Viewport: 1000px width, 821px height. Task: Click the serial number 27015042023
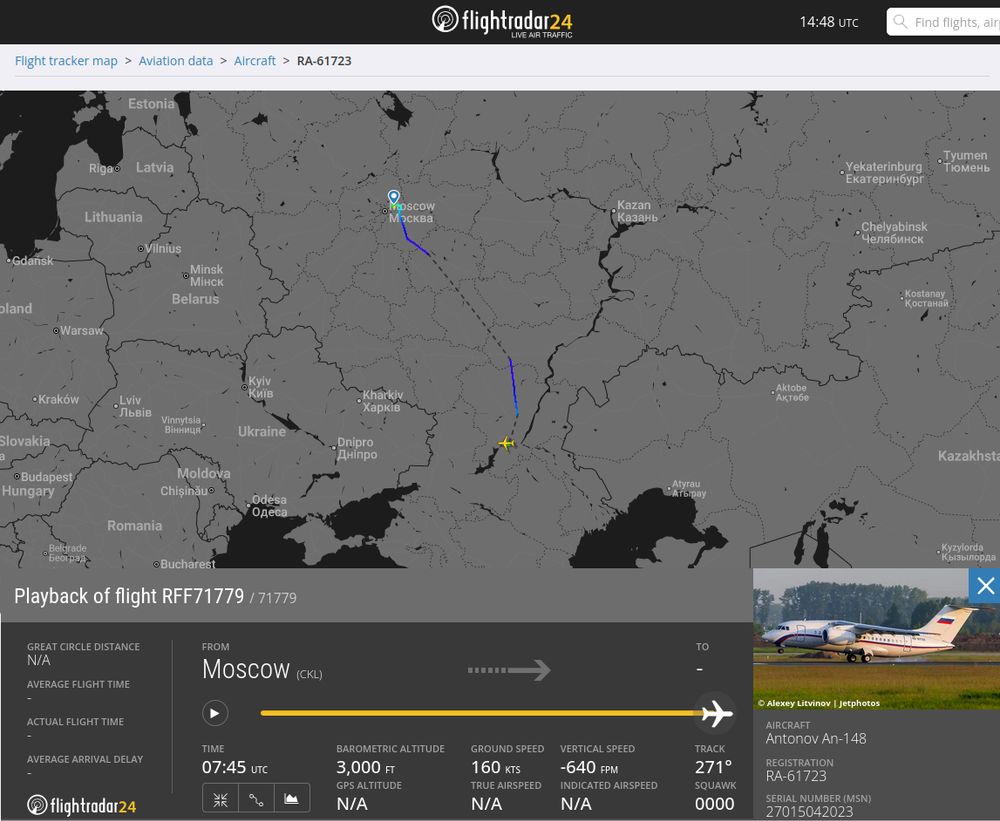[x=809, y=812]
